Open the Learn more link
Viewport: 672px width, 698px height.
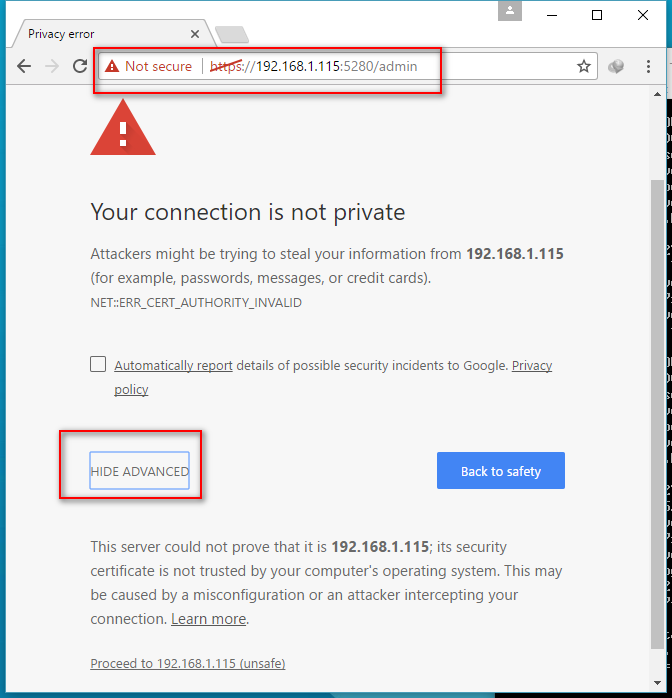click(208, 619)
